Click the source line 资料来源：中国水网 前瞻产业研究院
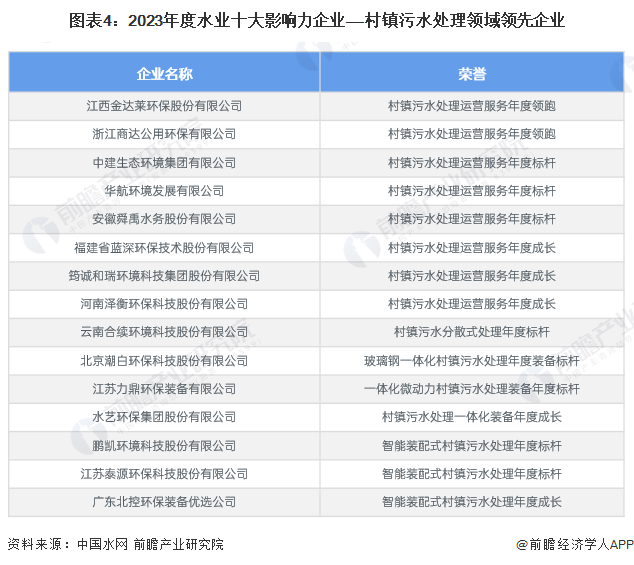634x565 pixels. (115, 544)
